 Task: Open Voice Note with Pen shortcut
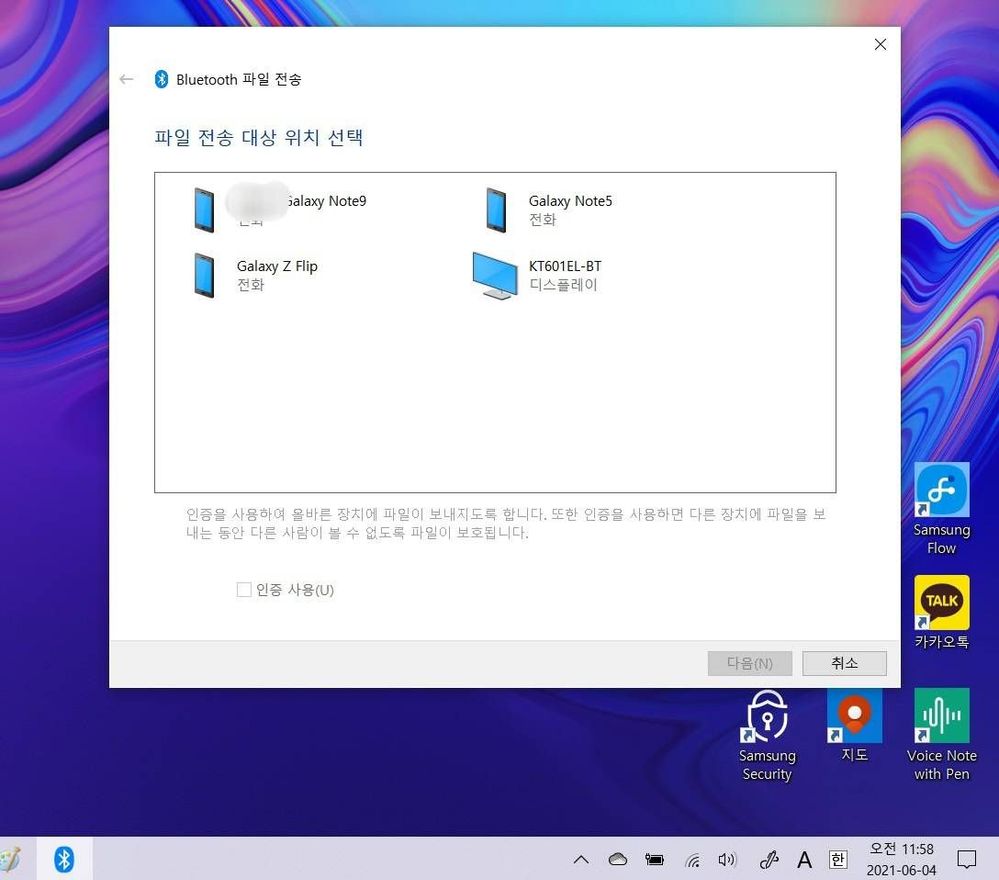941,735
